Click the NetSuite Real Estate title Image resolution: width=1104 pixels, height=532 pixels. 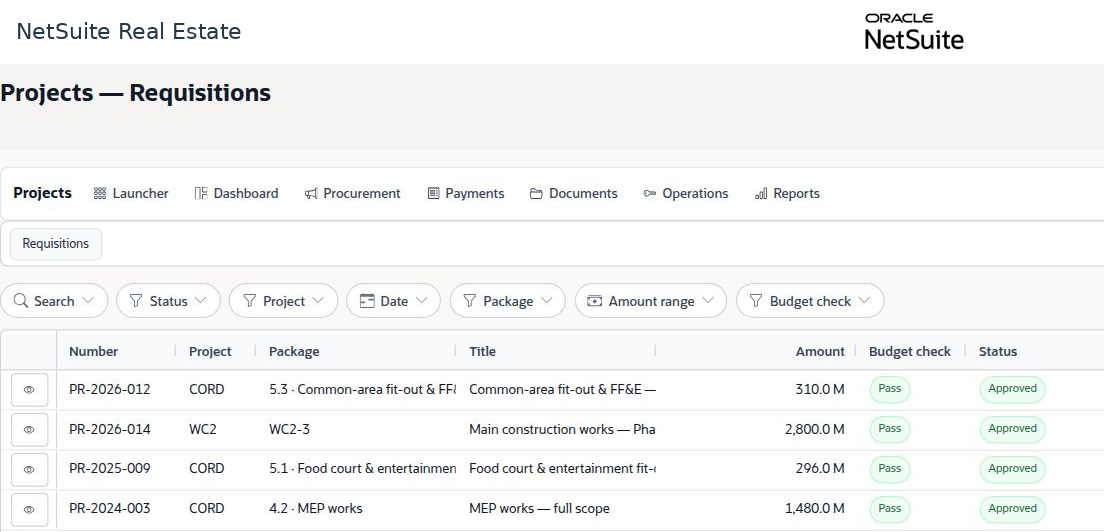[129, 32]
